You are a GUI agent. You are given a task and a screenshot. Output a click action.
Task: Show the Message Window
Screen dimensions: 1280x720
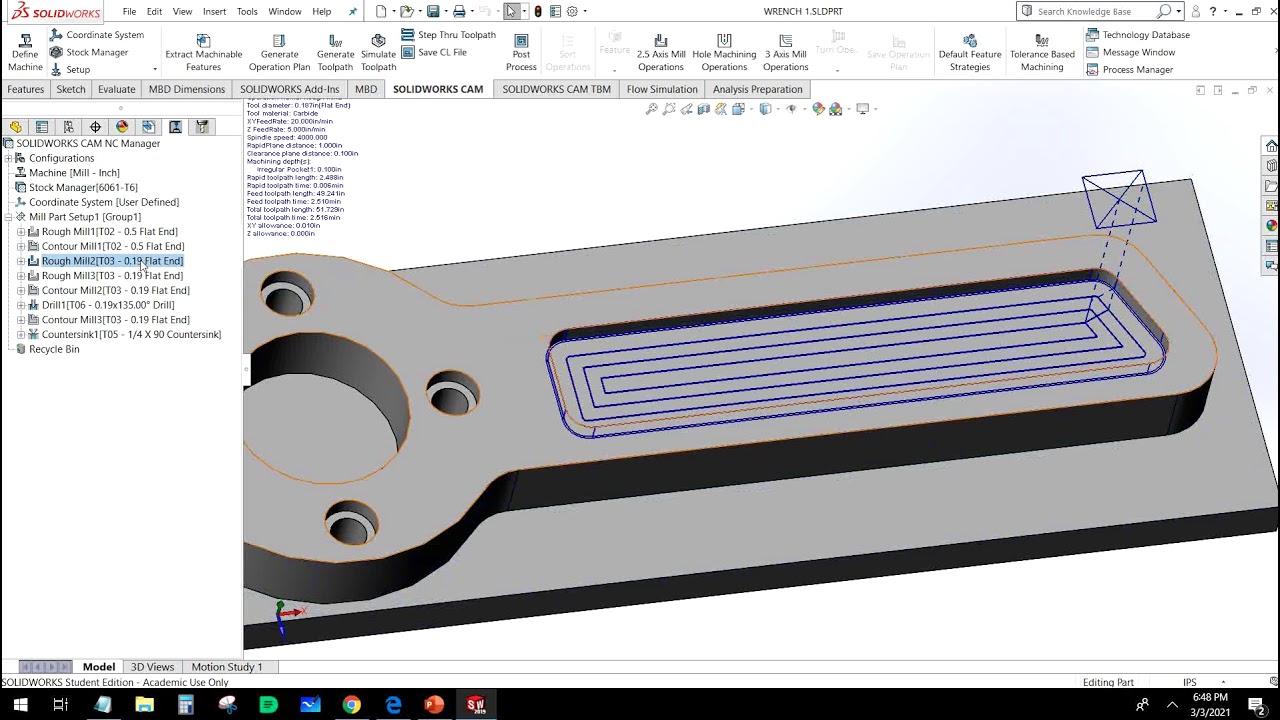tap(1130, 52)
